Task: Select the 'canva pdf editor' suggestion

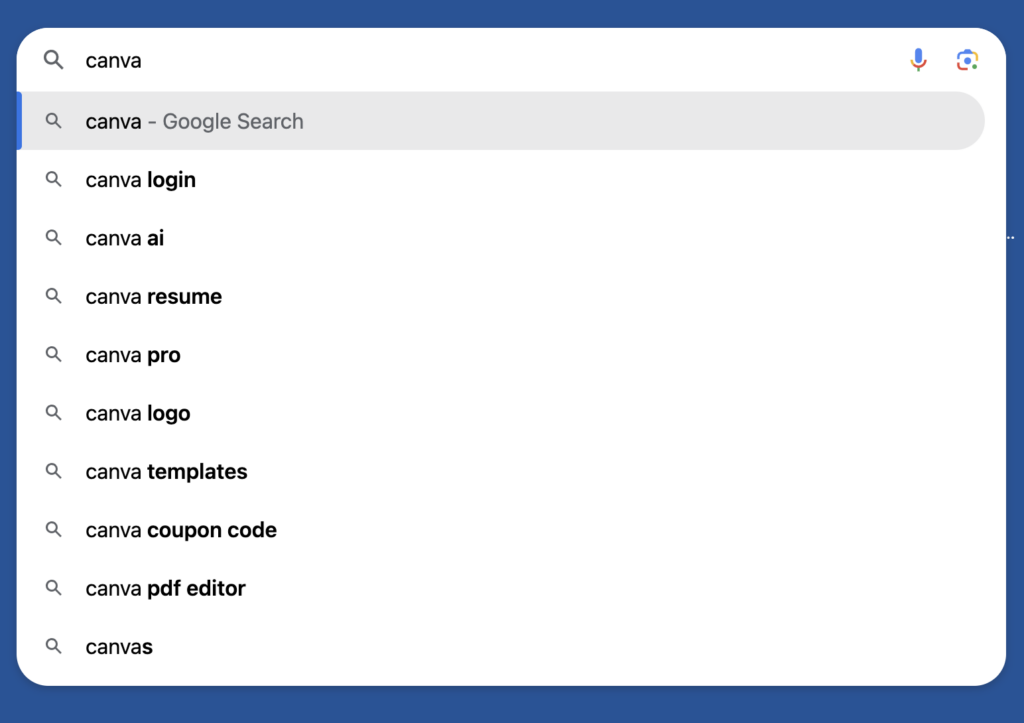Action: tap(165, 588)
